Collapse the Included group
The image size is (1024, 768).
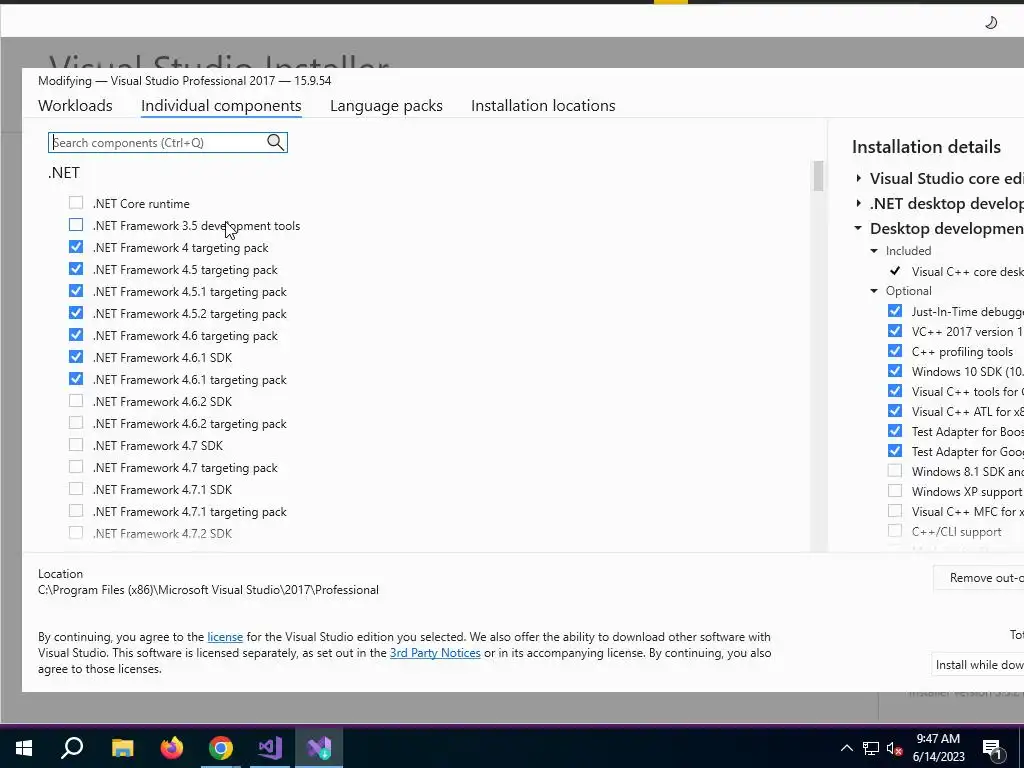tap(874, 251)
